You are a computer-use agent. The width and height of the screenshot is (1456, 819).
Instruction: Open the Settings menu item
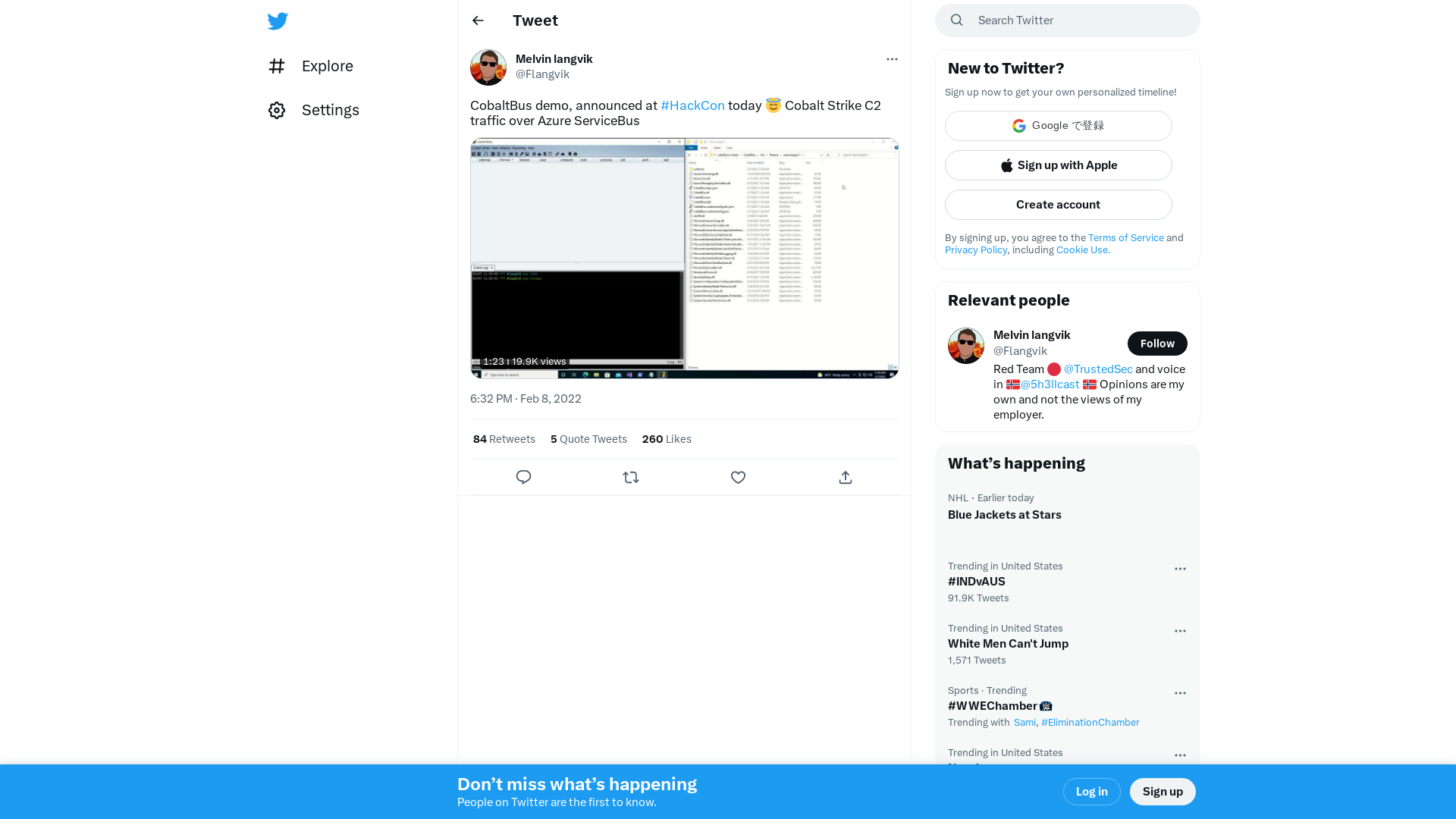[314, 110]
